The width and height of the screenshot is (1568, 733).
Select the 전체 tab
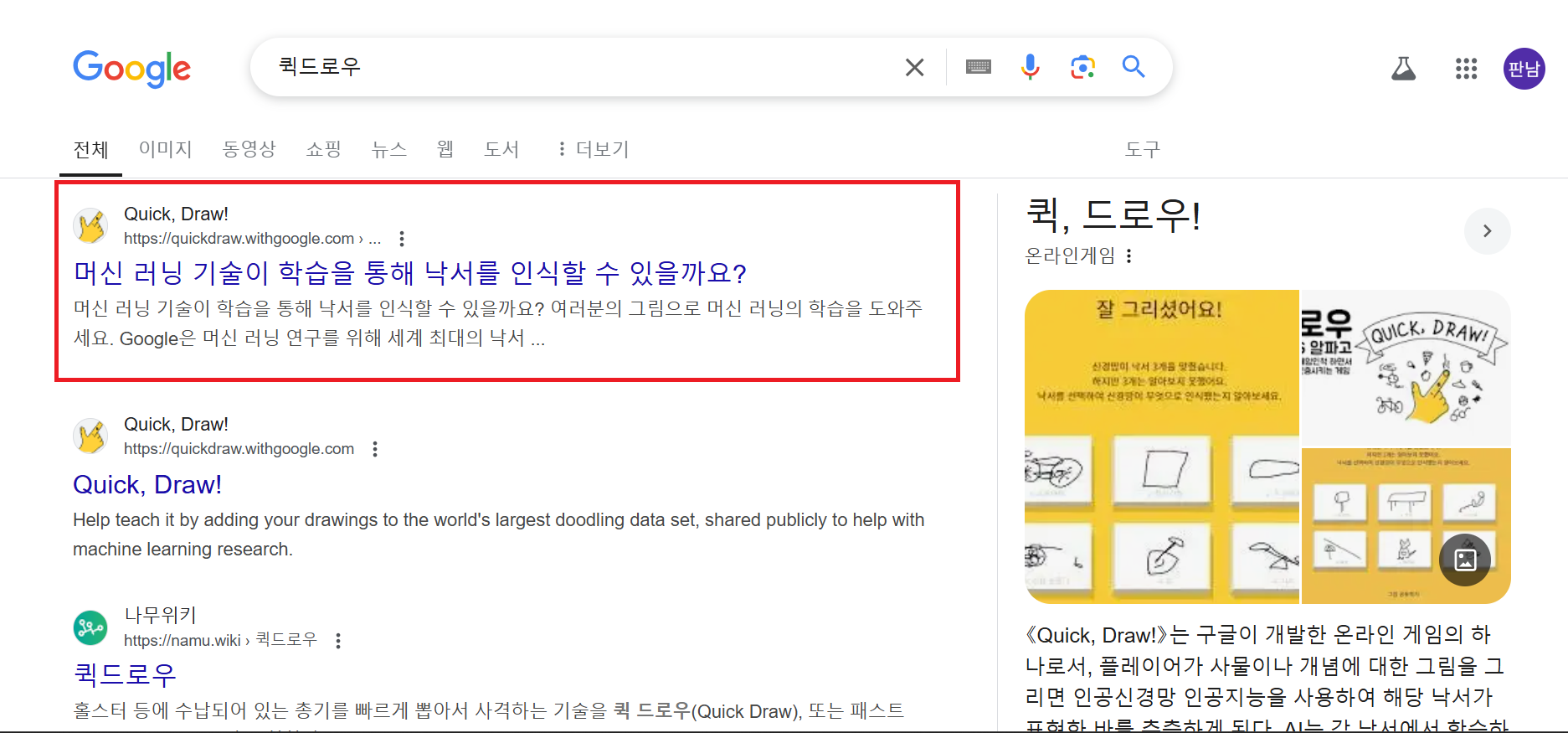[x=91, y=150]
